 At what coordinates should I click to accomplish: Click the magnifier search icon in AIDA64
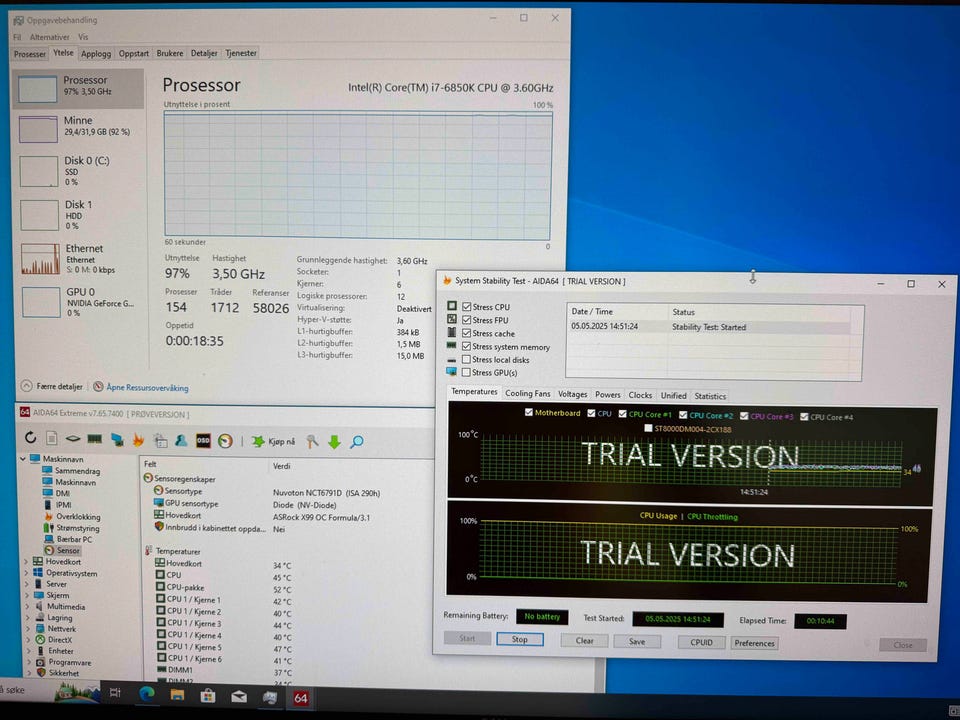coord(356,441)
